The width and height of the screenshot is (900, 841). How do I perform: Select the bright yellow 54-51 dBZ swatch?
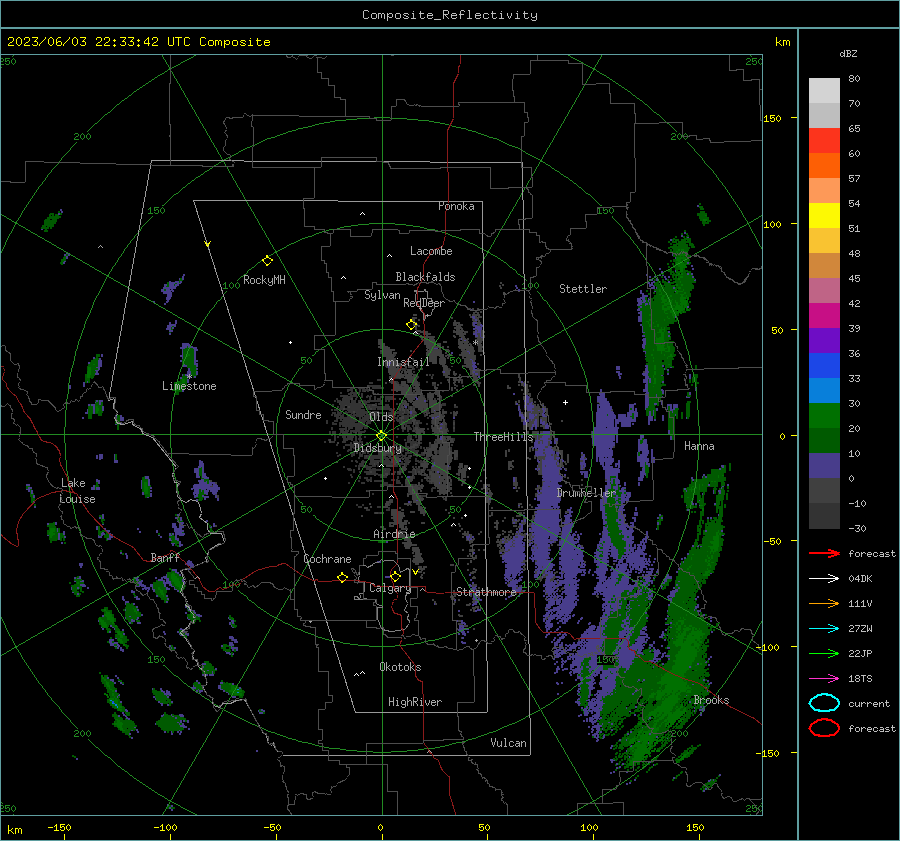824,215
